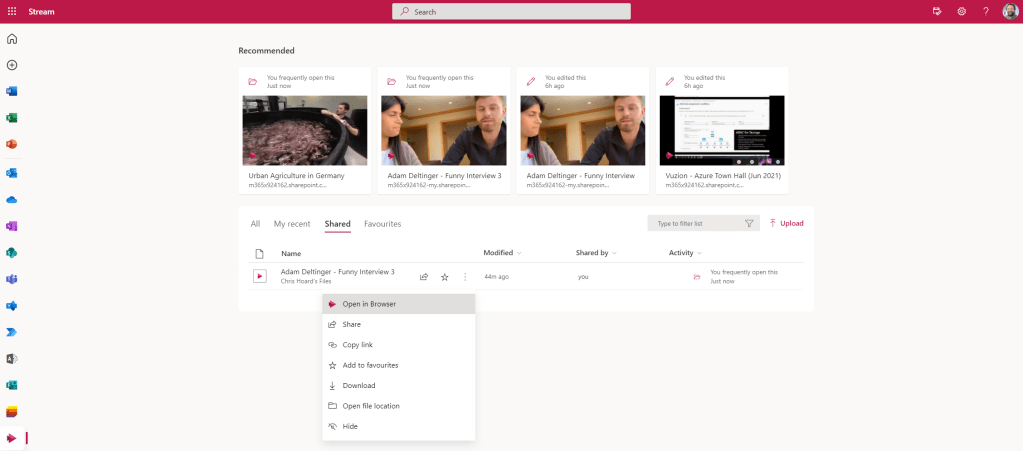Click the Help question mark icon
Image resolution: width=1023 pixels, height=451 pixels.
985,11
